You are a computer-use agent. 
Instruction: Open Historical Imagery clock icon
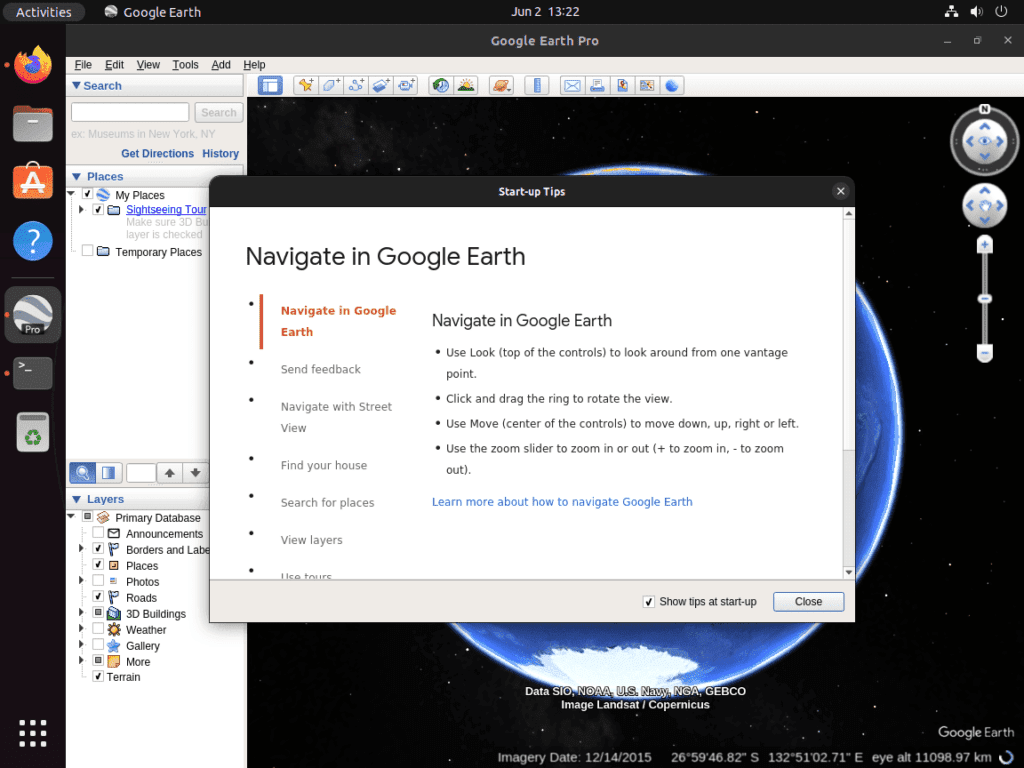[x=441, y=86]
